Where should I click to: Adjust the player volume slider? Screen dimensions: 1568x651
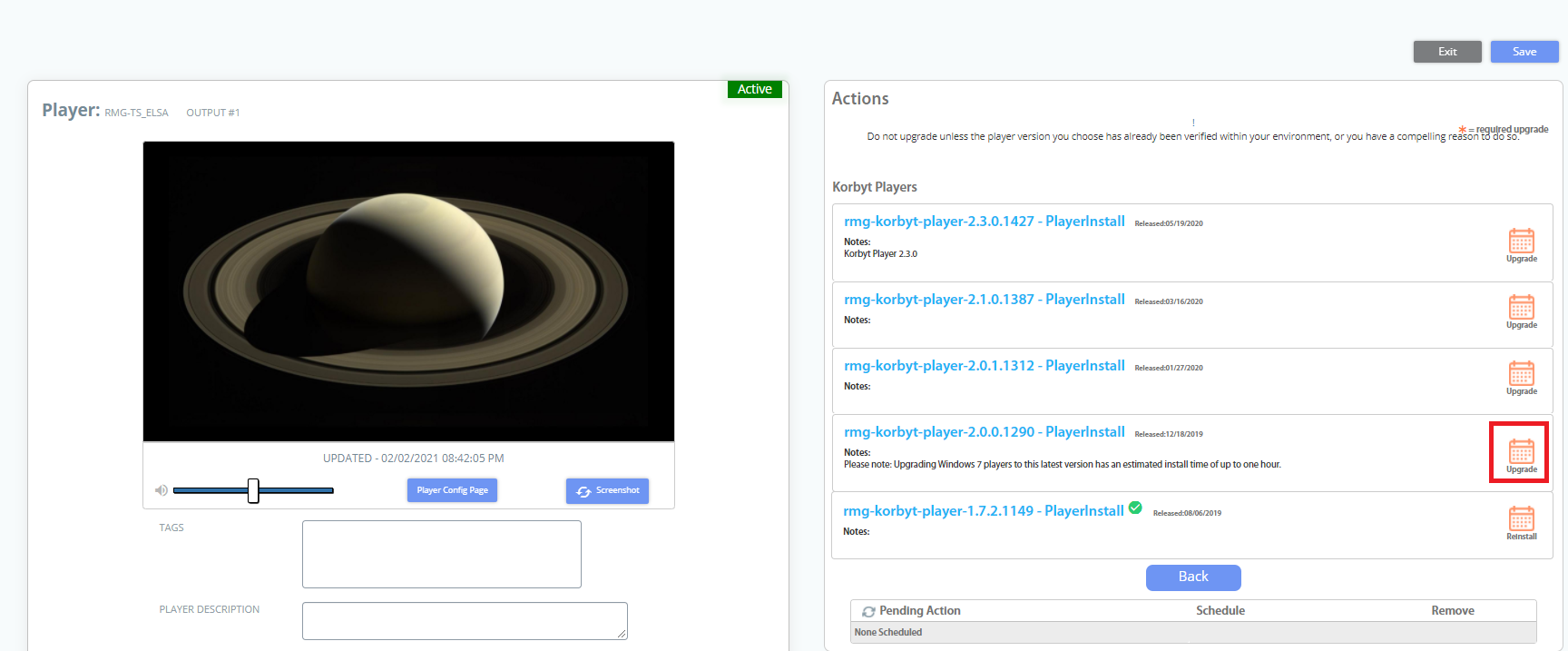[253, 490]
